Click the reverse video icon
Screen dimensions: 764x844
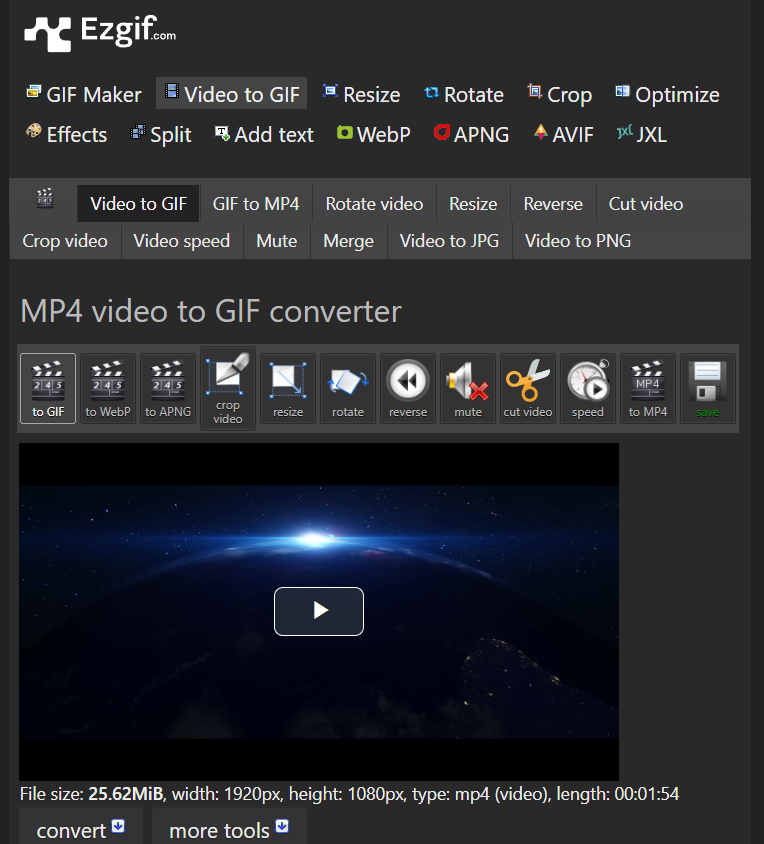408,388
